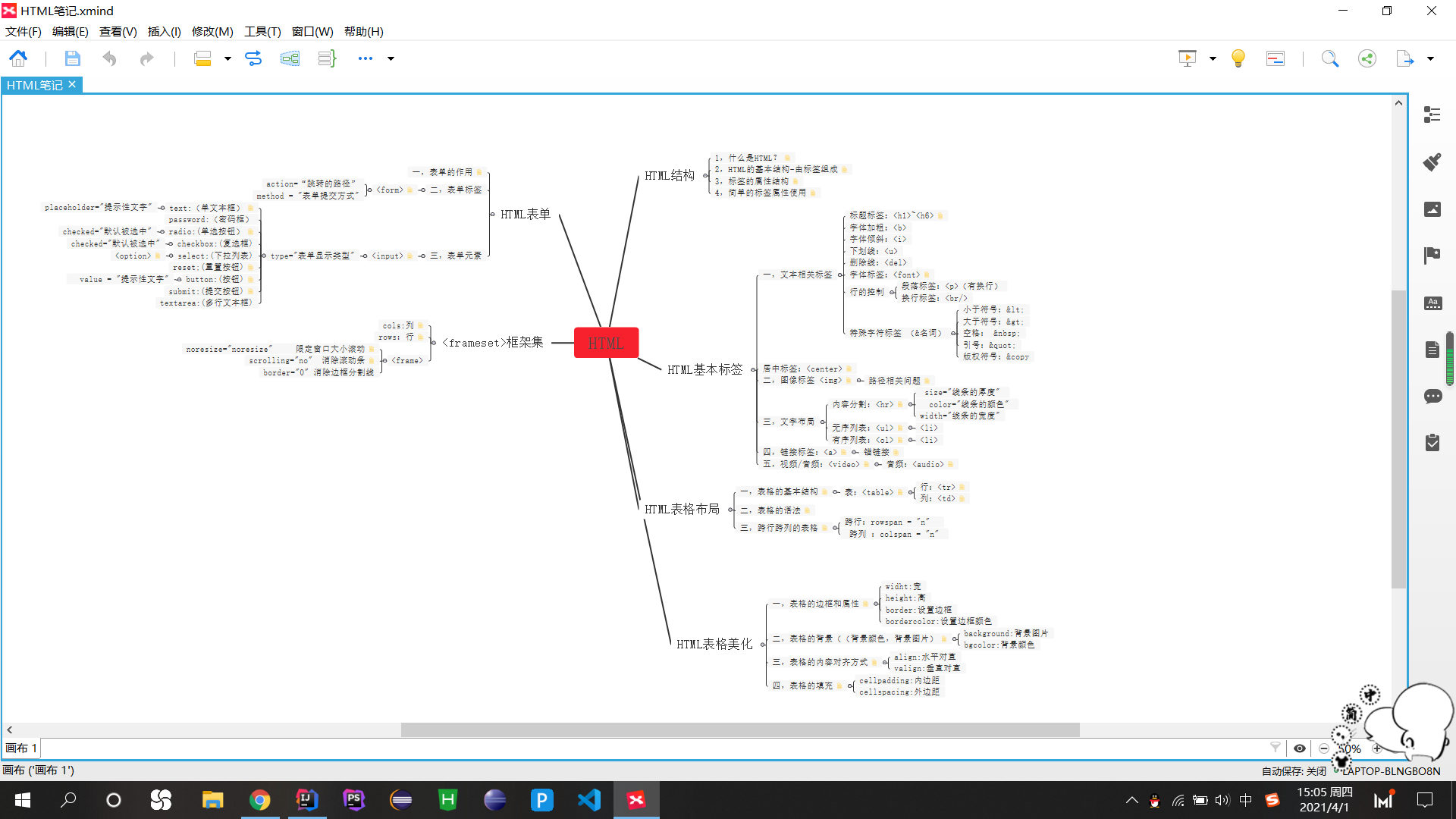Click the zoom out minus button
The image size is (1456, 819).
1324,748
